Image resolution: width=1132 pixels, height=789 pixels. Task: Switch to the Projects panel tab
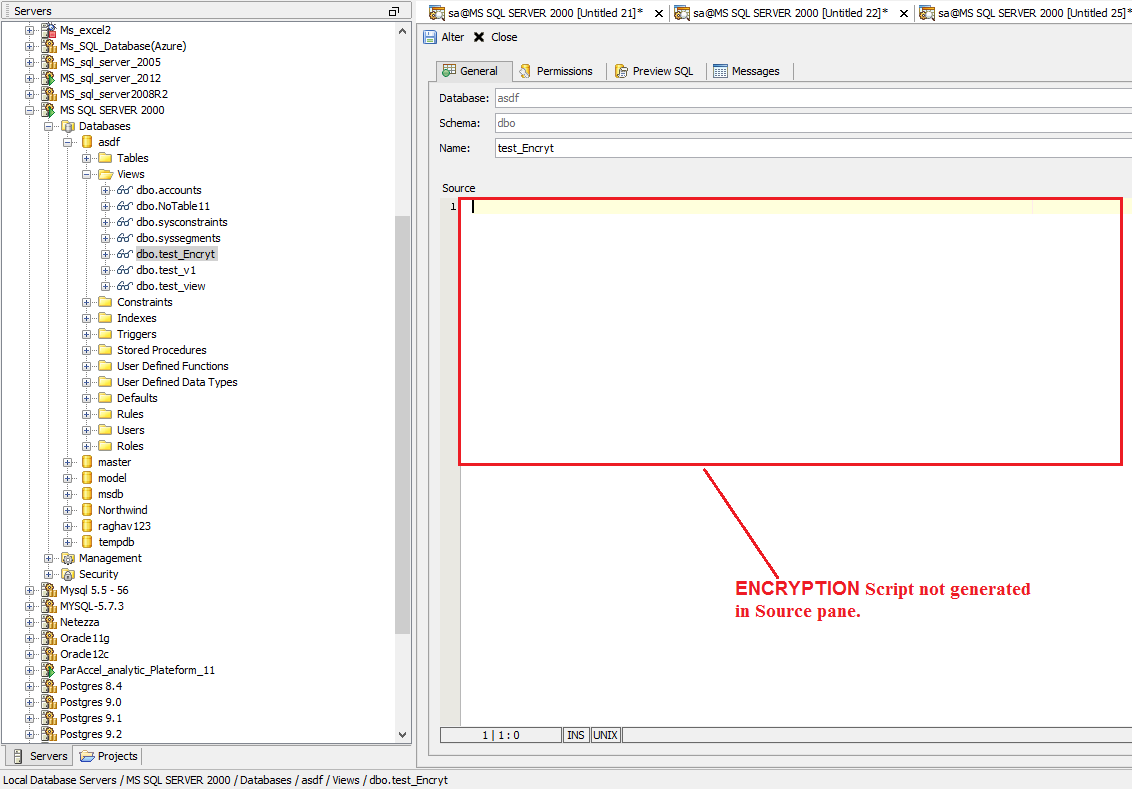[x=108, y=756]
